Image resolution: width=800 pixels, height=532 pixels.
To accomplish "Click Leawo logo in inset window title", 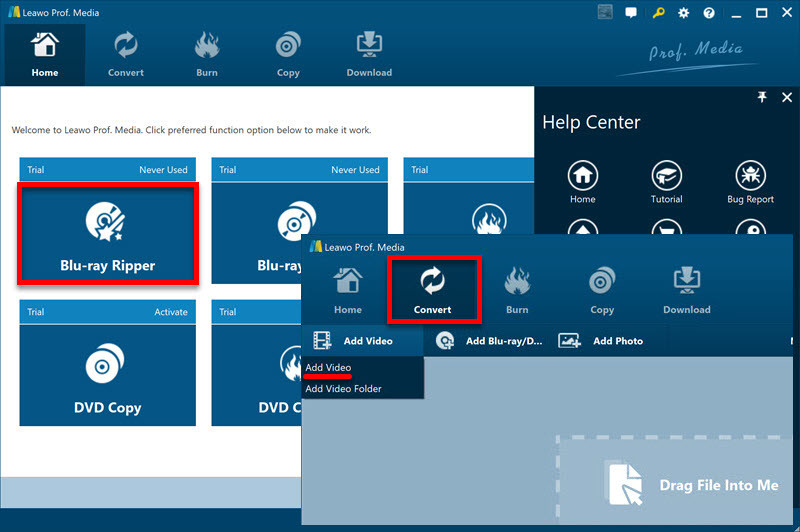I will (316, 247).
